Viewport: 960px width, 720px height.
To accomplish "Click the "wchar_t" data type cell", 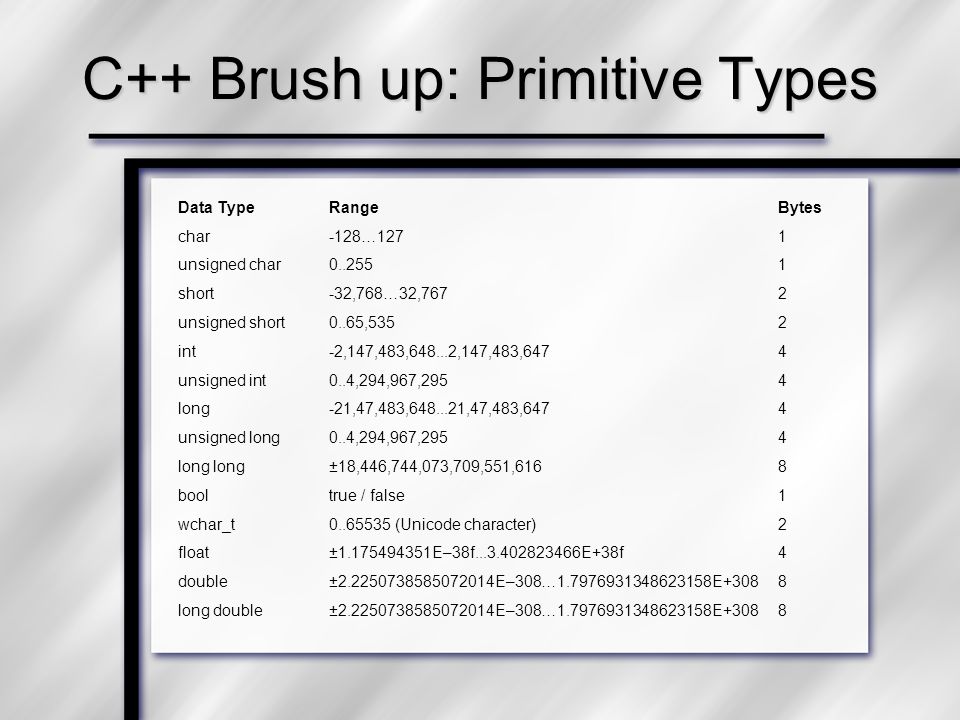I will coord(206,525).
